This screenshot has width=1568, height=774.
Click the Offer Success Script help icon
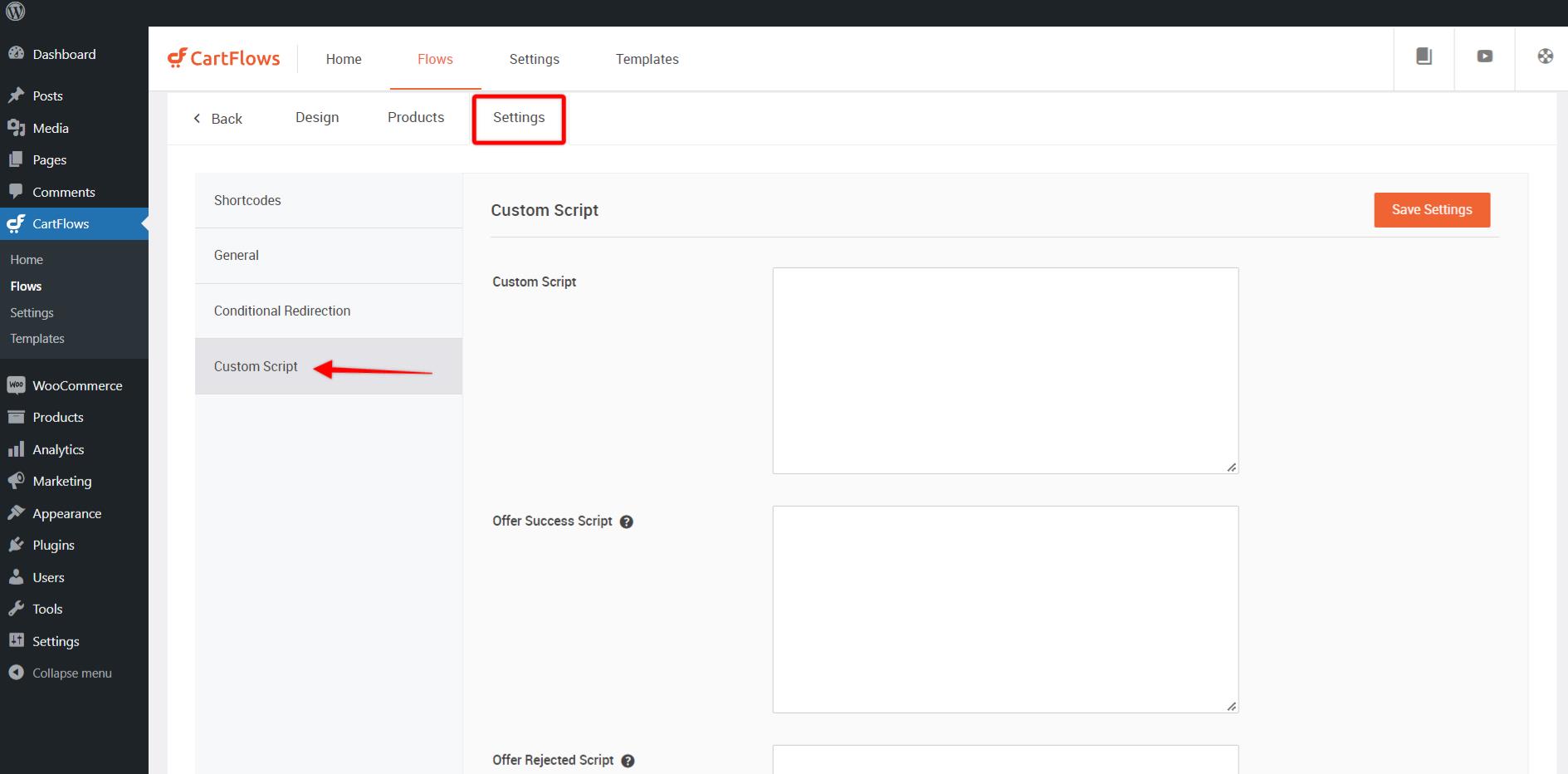click(x=627, y=522)
